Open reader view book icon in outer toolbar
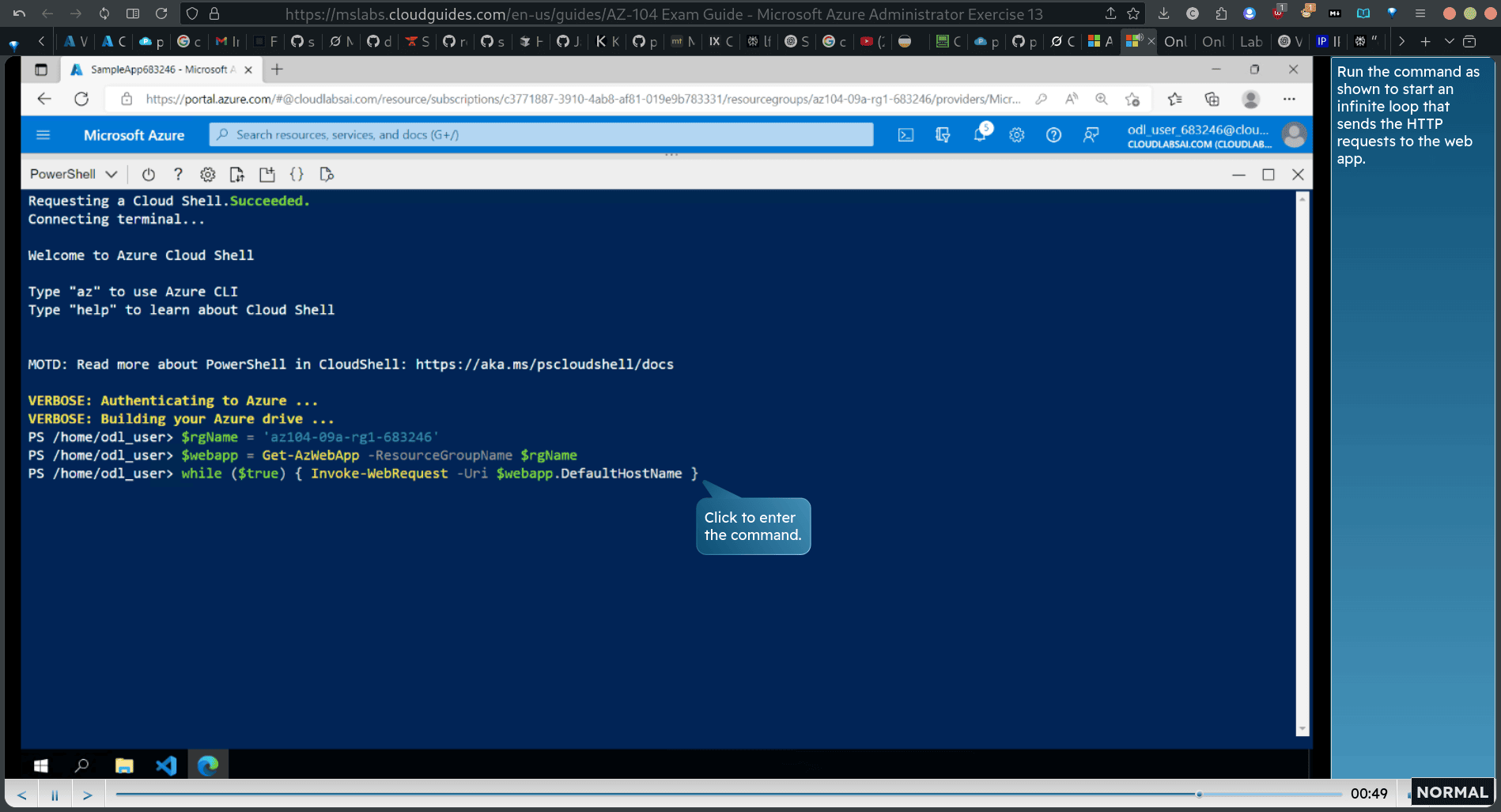The width and height of the screenshot is (1501, 812). point(1363,13)
